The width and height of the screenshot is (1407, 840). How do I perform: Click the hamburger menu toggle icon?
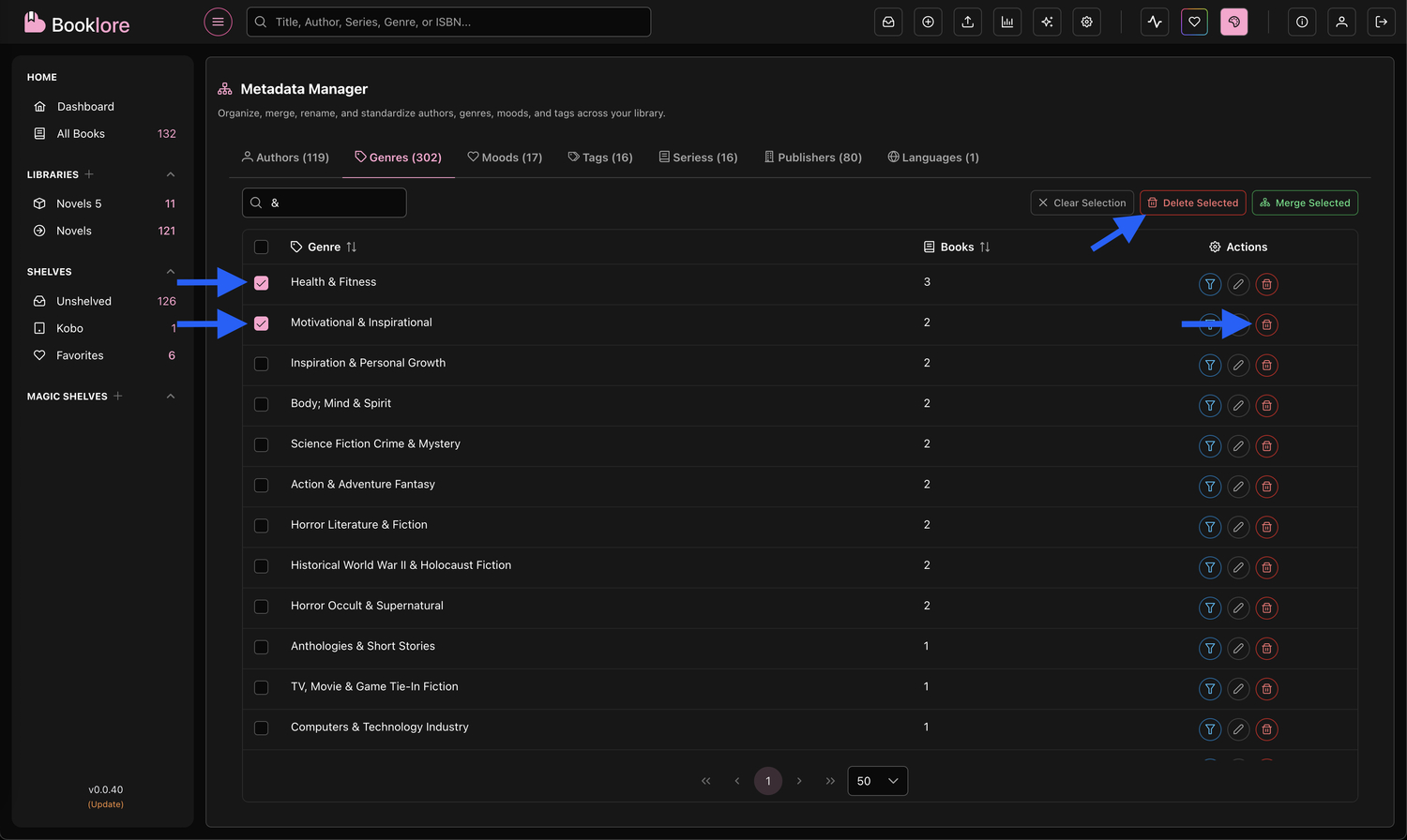[x=218, y=22]
